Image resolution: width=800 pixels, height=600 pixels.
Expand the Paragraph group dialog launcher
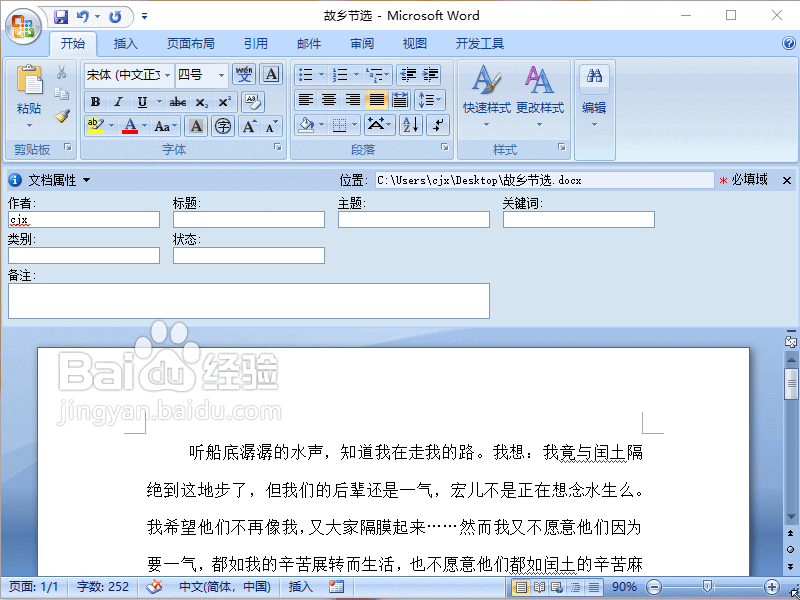click(x=445, y=147)
